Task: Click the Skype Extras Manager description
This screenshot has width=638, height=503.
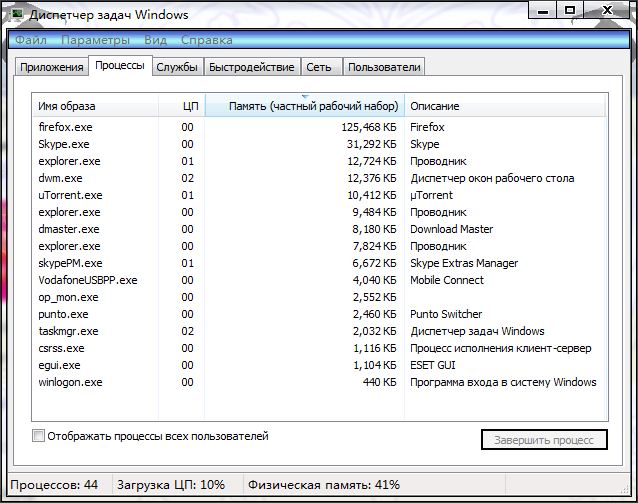Action: (x=464, y=263)
